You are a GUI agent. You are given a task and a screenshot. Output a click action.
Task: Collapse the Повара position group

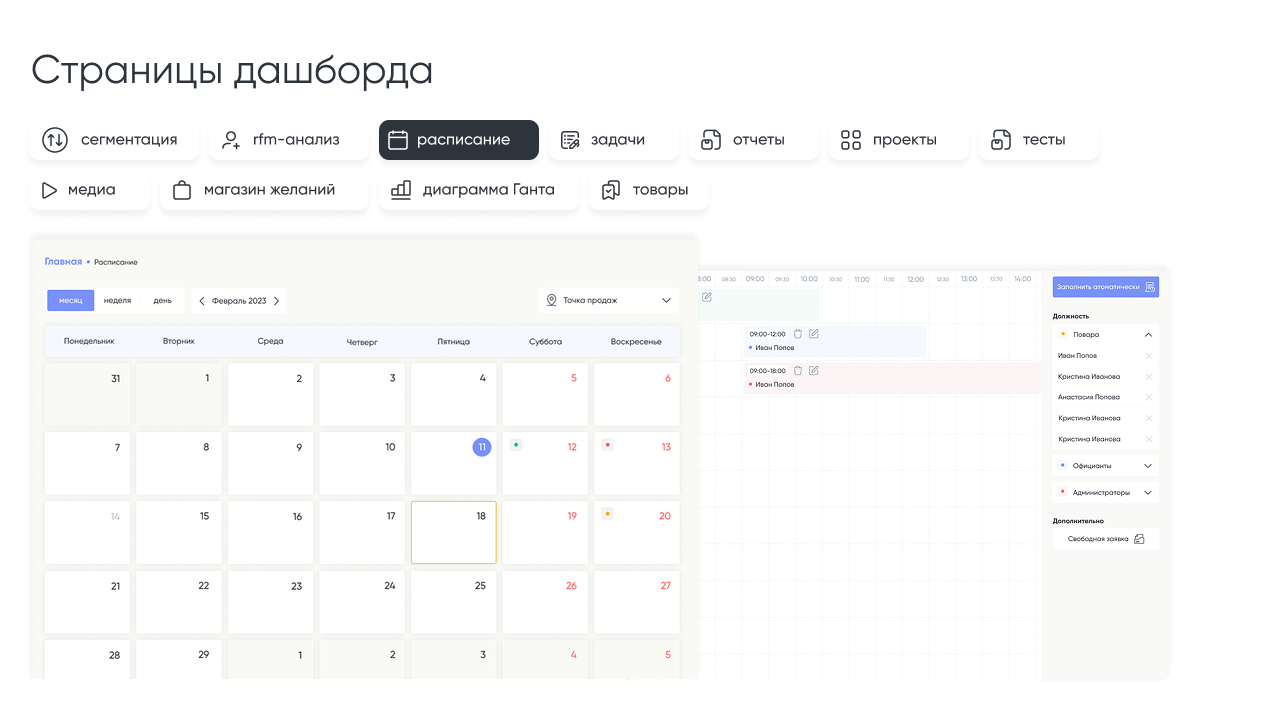click(x=1148, y=335)
